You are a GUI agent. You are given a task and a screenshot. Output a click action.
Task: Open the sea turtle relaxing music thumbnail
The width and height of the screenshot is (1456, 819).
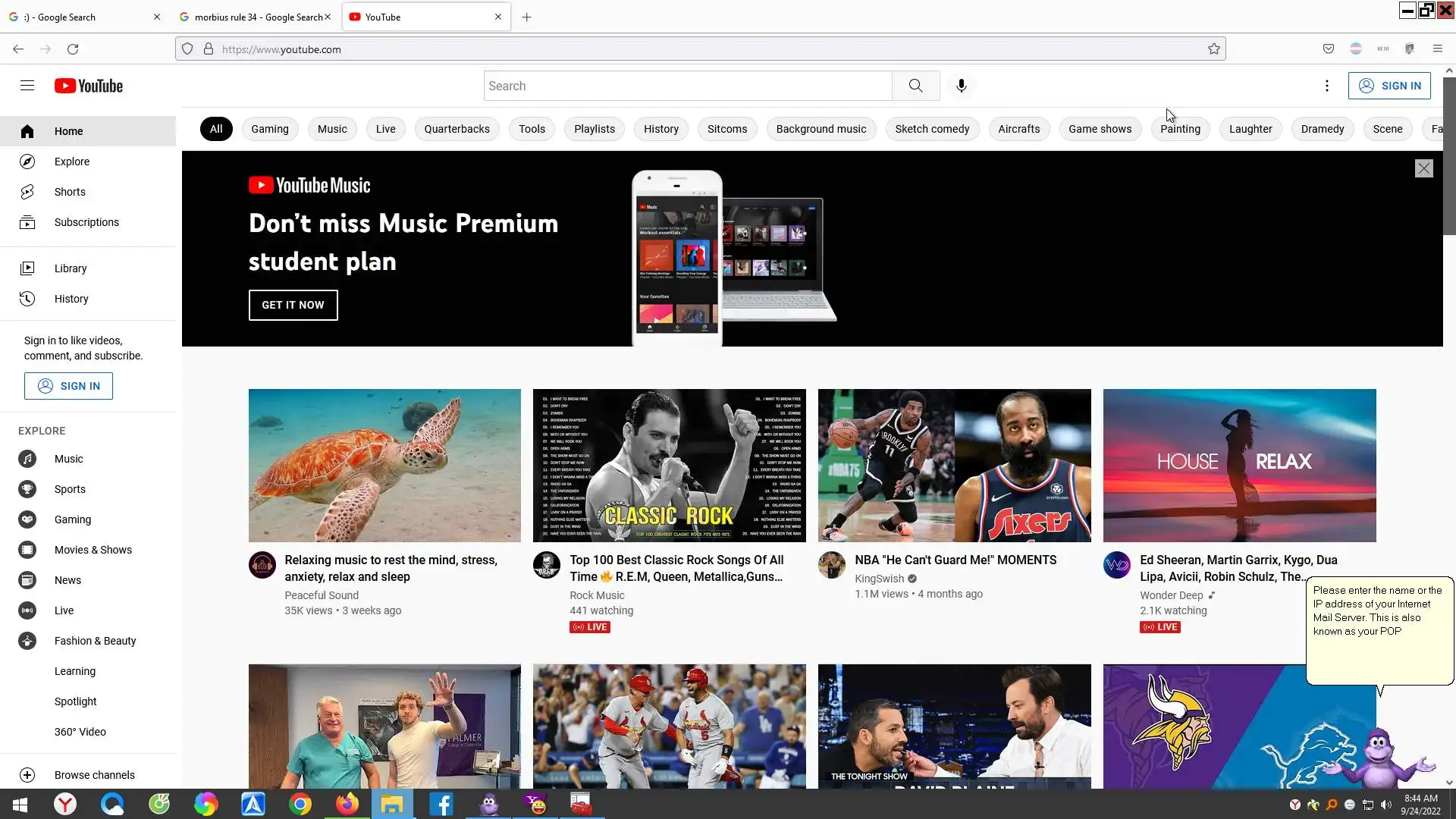(x=384, y=465)
